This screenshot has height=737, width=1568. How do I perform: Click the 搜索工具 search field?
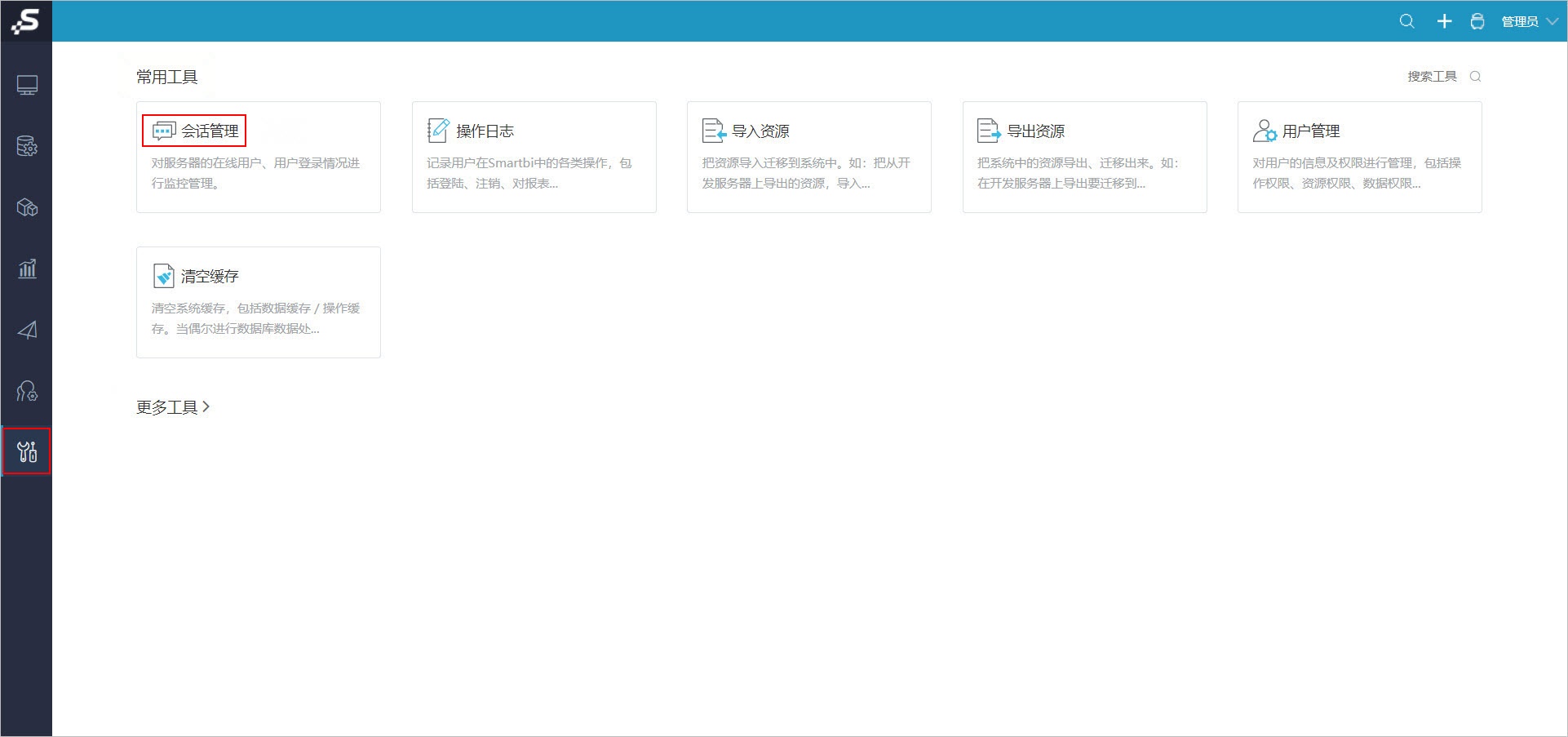click(1432, 76)
